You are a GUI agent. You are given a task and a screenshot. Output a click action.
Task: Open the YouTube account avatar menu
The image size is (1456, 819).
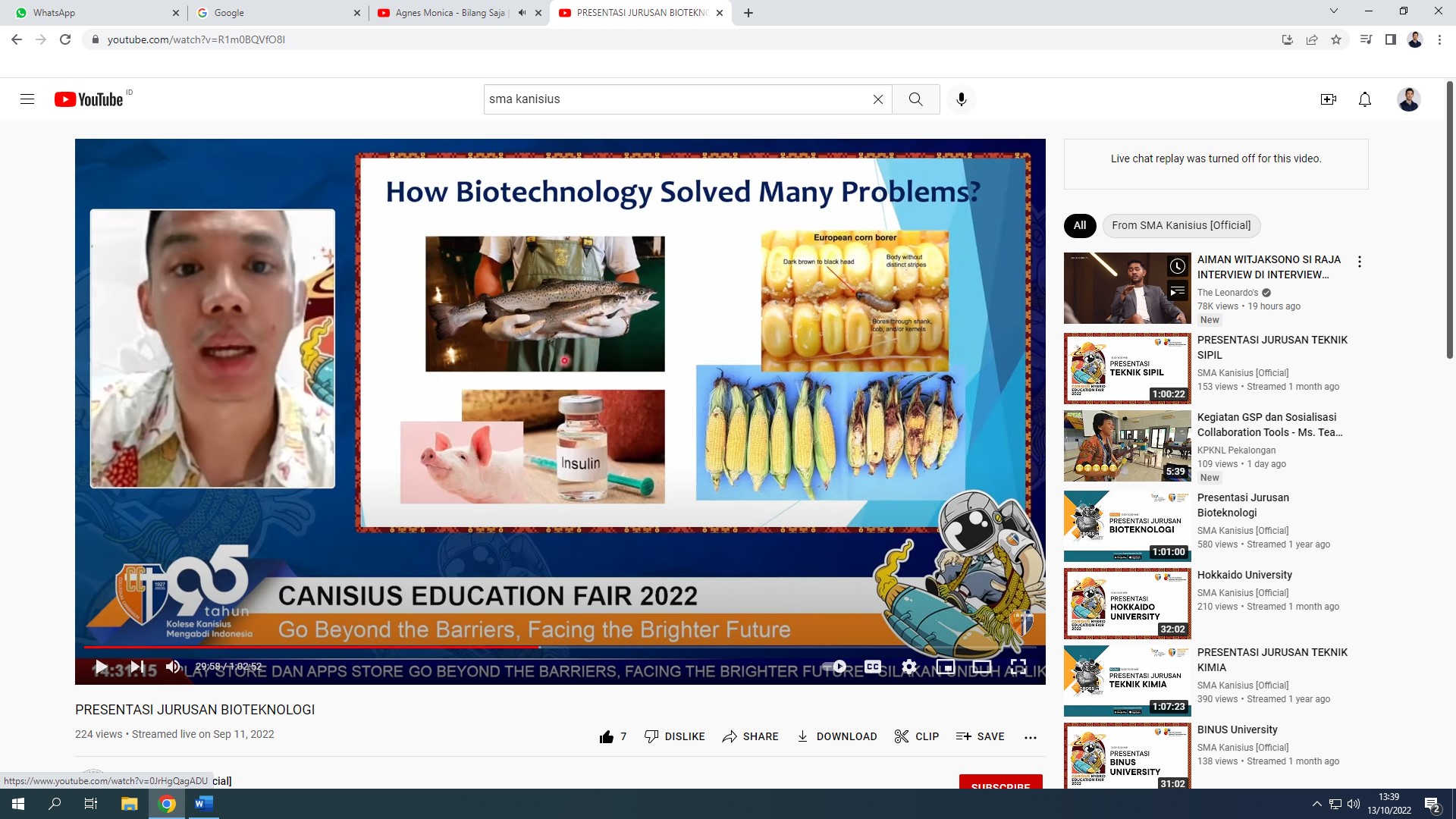(x=1408, y=99)
